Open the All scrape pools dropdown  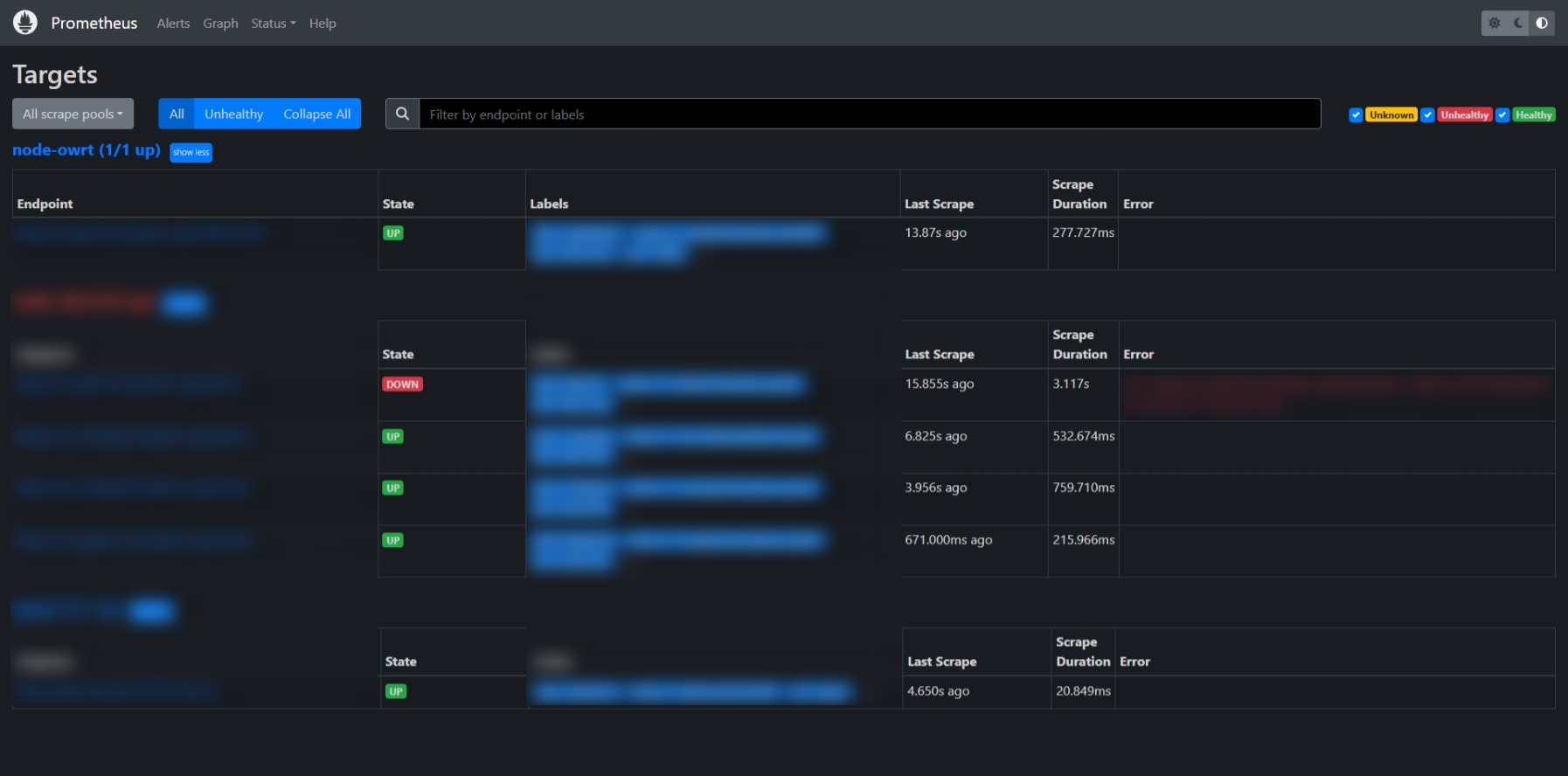pyautogui.click(x=73, y=114)
